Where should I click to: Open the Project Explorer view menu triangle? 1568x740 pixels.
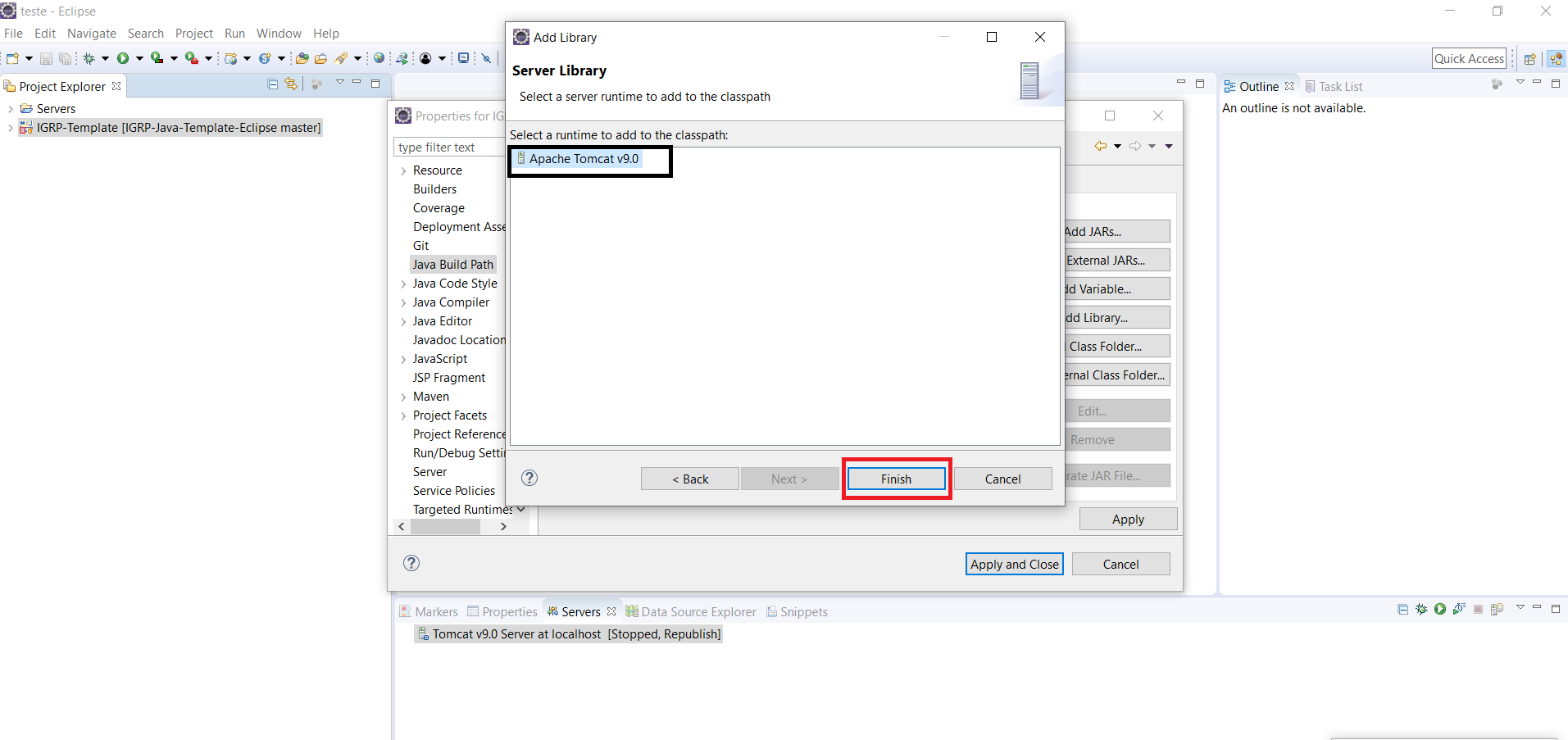click(x=339, y=83)
